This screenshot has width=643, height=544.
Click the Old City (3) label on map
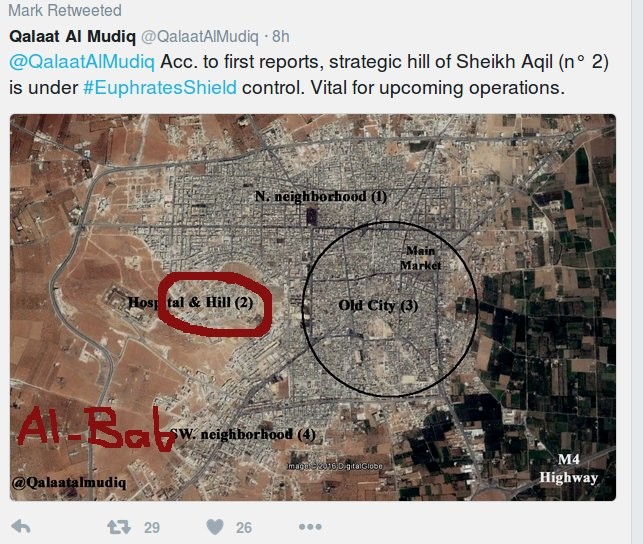(378, 305)
